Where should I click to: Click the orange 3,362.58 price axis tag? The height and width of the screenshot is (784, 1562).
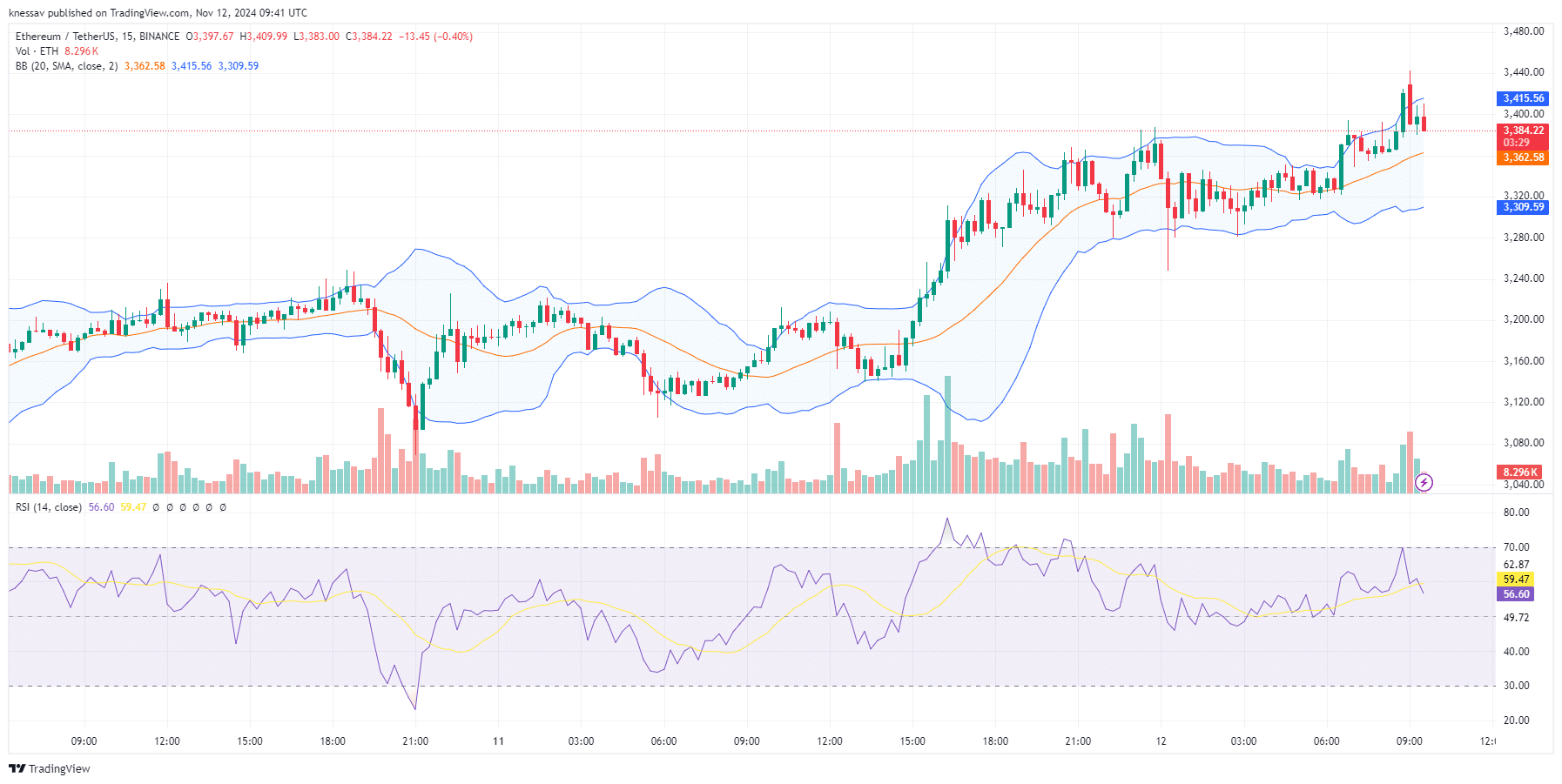pyautogui.click(x=1523, y=157)
